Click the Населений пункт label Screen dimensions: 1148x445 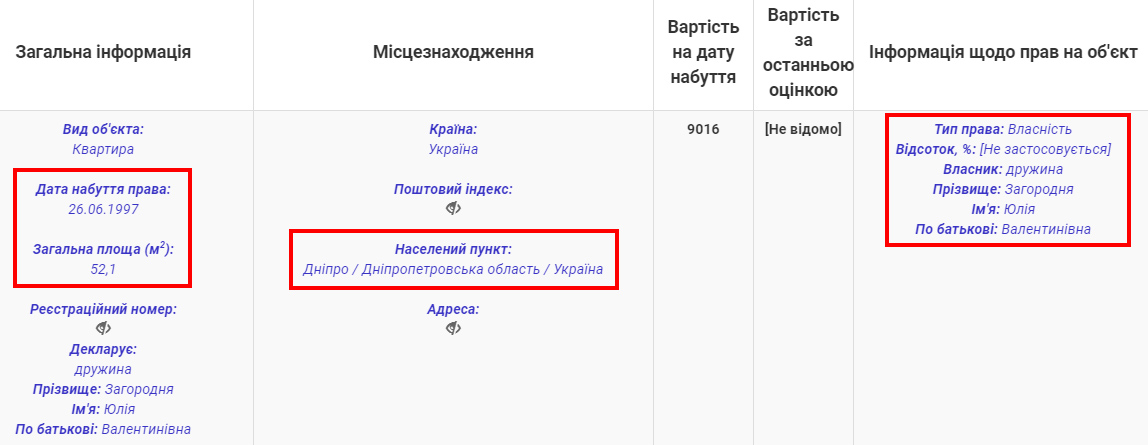(x=453, y=249)
